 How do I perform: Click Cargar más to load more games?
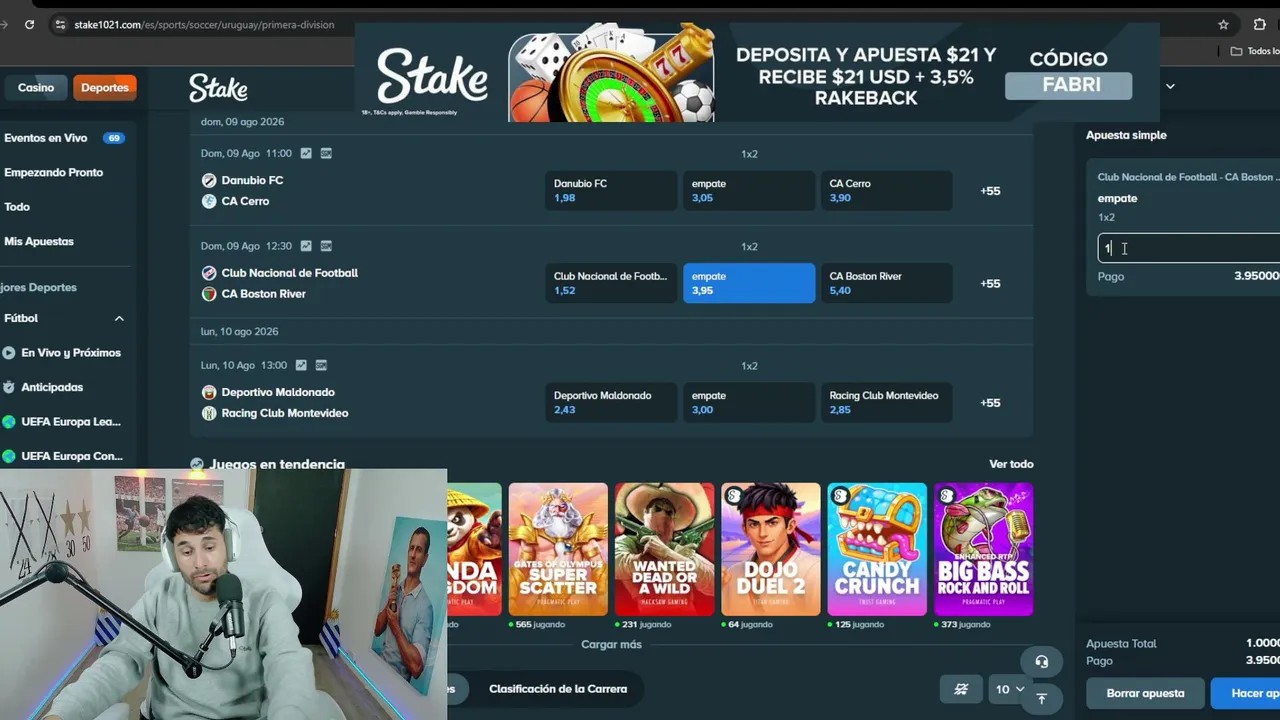[x=611, y=645]
